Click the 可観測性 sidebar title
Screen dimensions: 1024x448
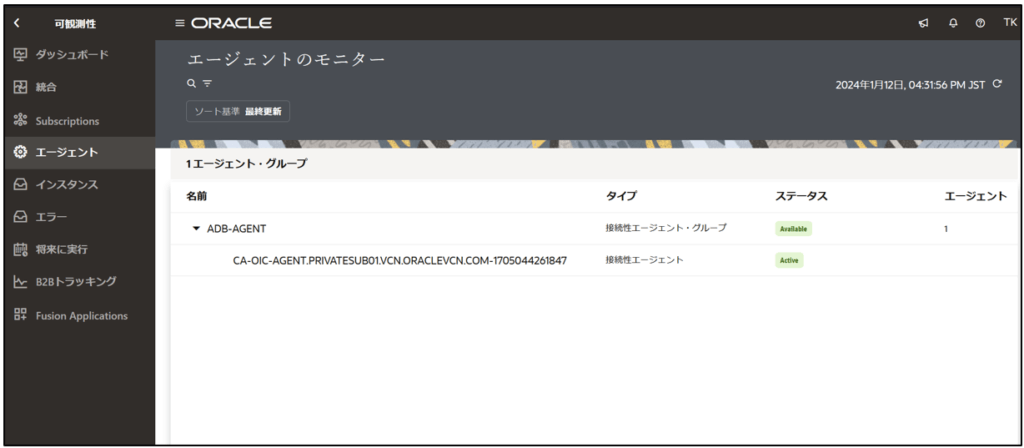(x=75, y=24)
